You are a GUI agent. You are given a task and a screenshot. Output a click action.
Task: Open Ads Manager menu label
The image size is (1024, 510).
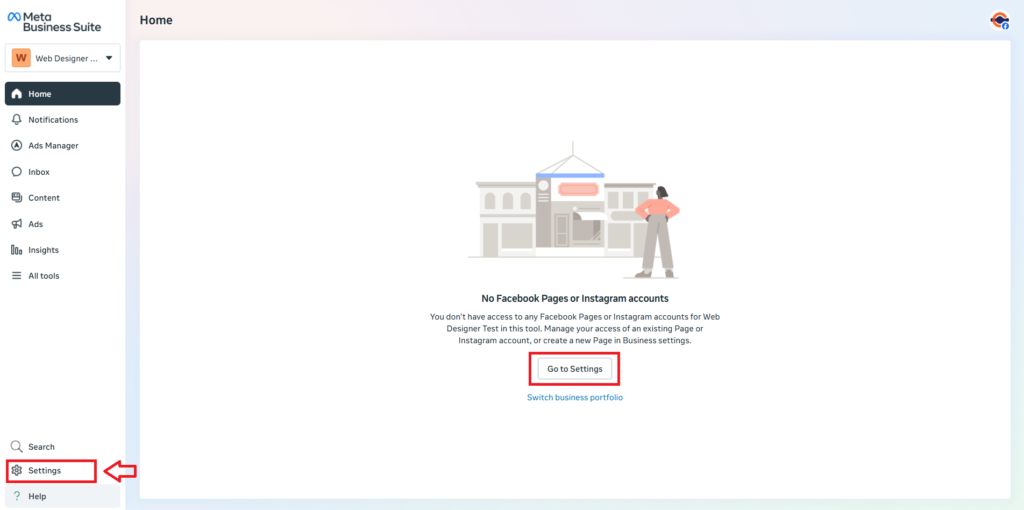click(54, 146)
